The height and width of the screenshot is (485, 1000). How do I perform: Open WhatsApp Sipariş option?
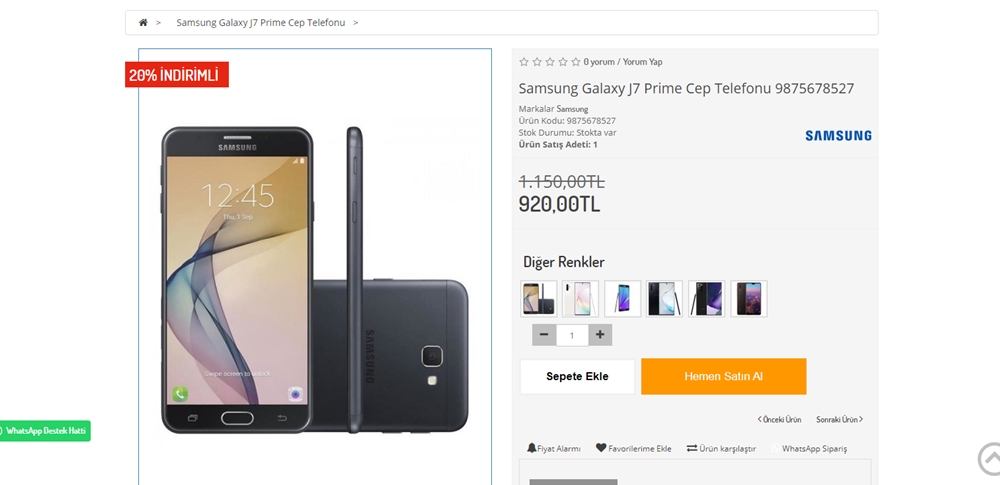809,449
